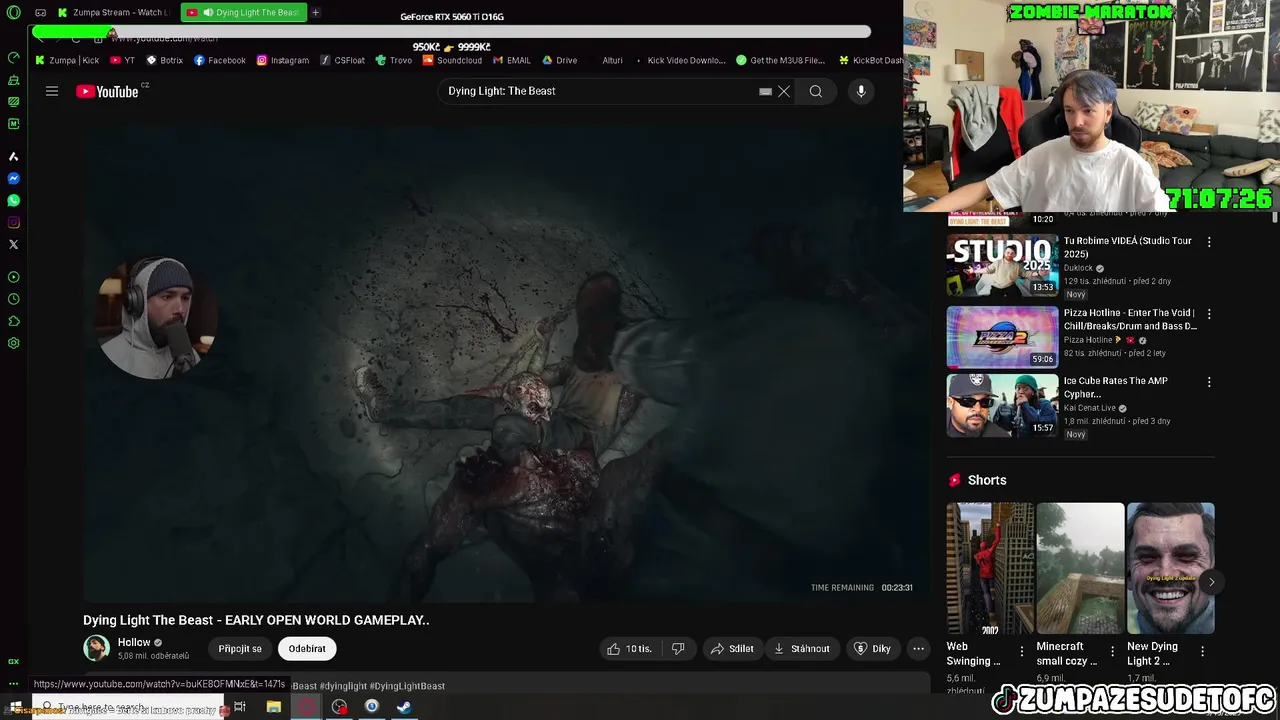Open the Opera GX menu logo

13,13
